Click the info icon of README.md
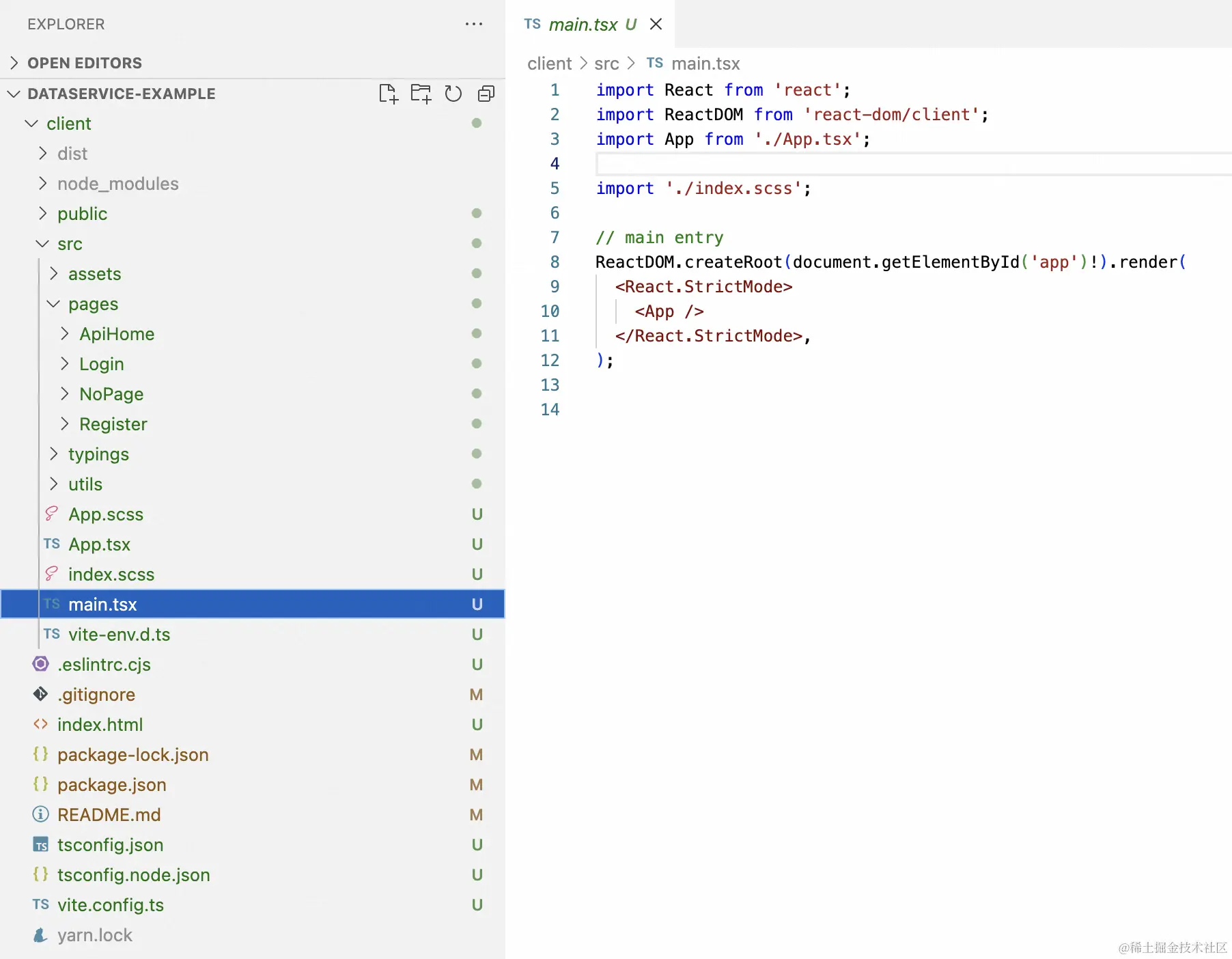The height and width of the screenshot is (959, 1232). tap(41, 814)
